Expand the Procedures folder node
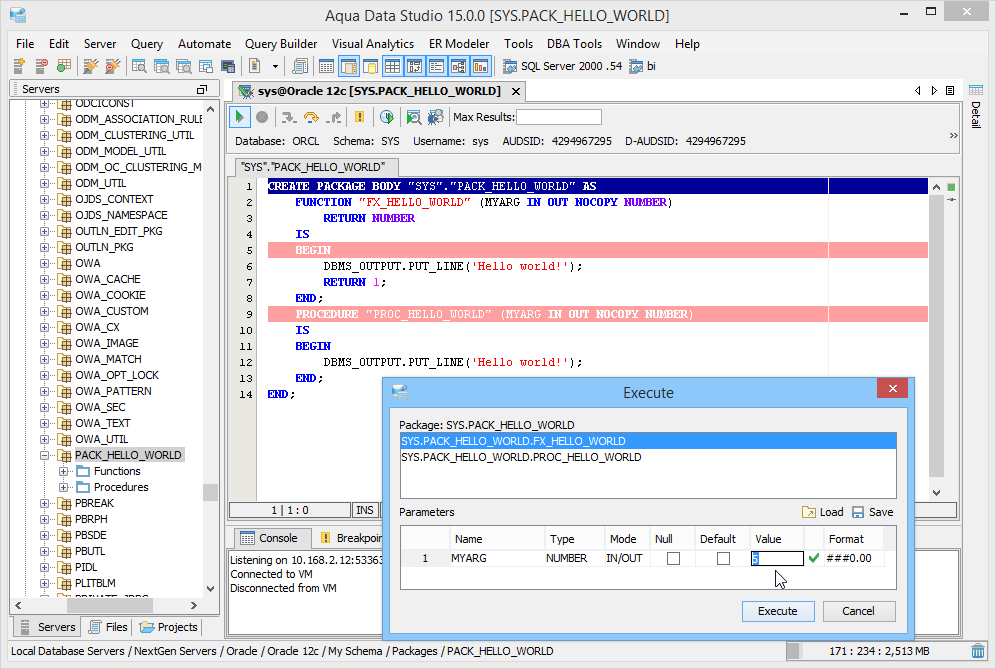The height and width of the screenshot is (669, 996). (x=64, y=487)
